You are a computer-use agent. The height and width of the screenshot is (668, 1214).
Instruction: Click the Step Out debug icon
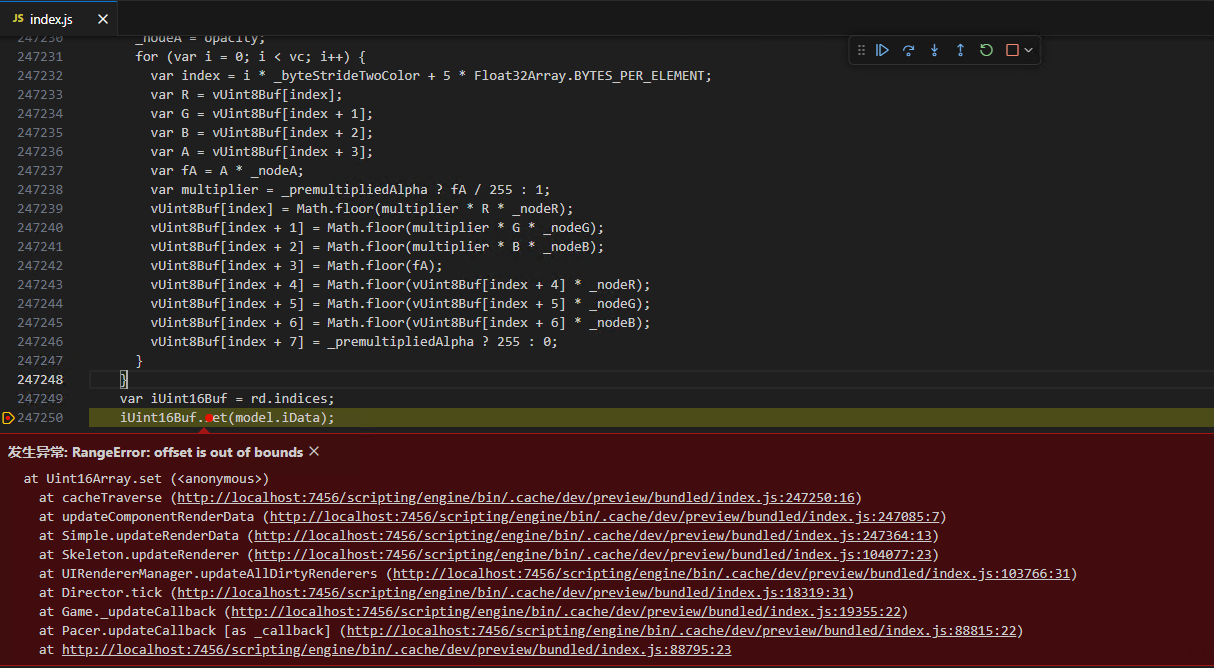tap(960, 50)
